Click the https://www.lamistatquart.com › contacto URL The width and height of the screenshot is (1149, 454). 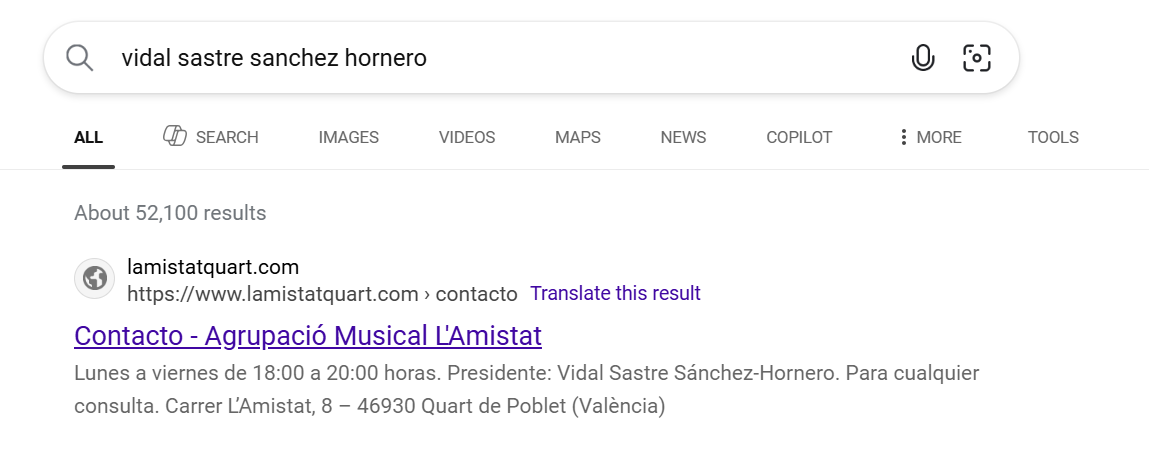pos(322,294)
